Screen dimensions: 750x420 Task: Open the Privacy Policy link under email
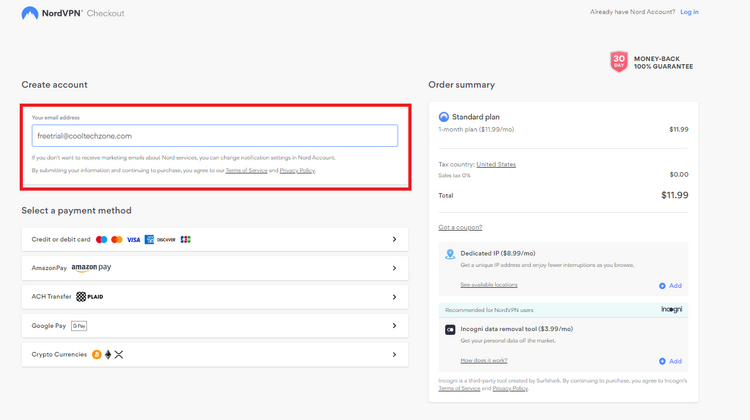(297, 170)
